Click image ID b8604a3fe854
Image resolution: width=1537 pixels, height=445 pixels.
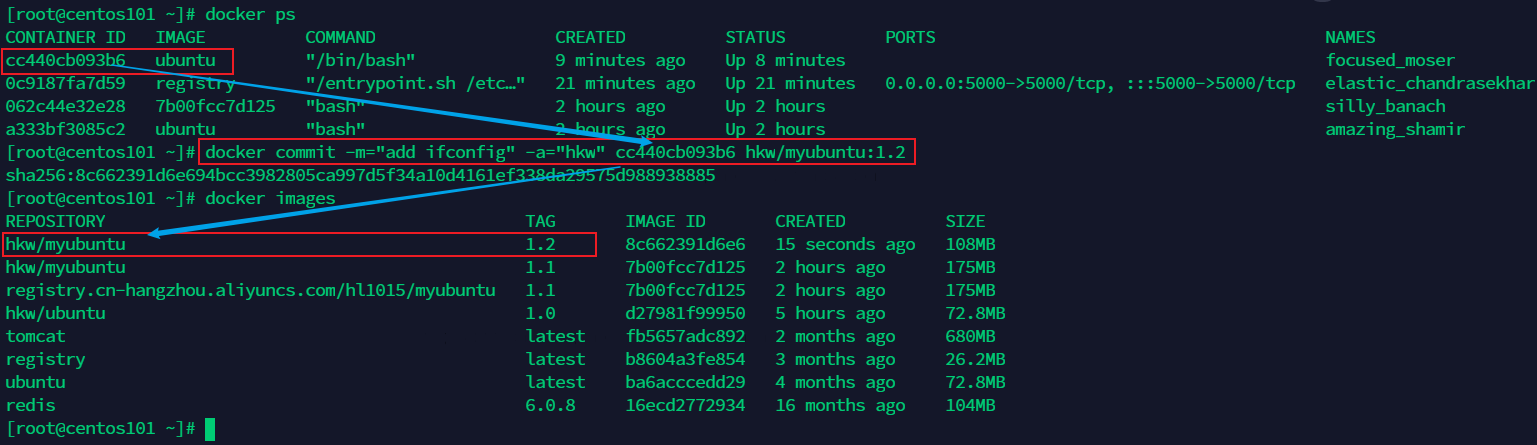pos(685,359)
